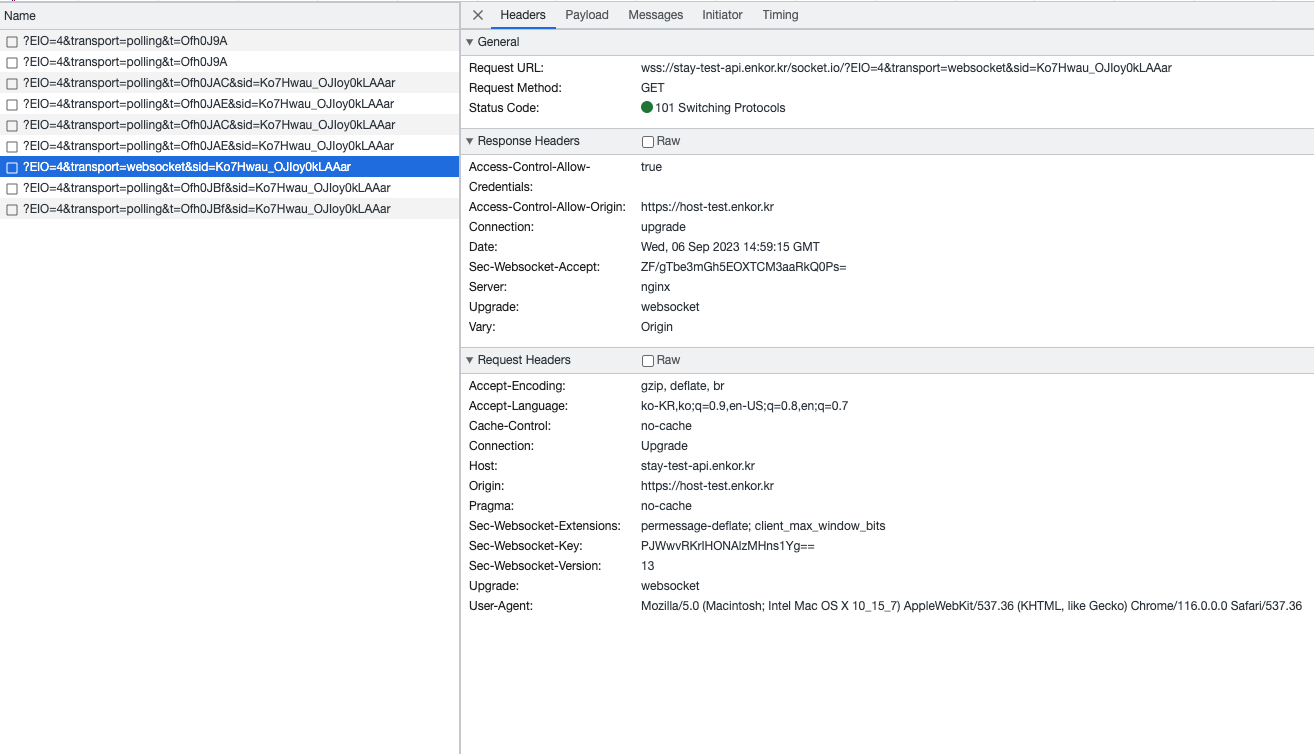Image resolution: width=1314 pixels, height=754 pixels.
Task: Select the wss:// Request URL value
Action: pyautogui.click(x=906, y=68)
